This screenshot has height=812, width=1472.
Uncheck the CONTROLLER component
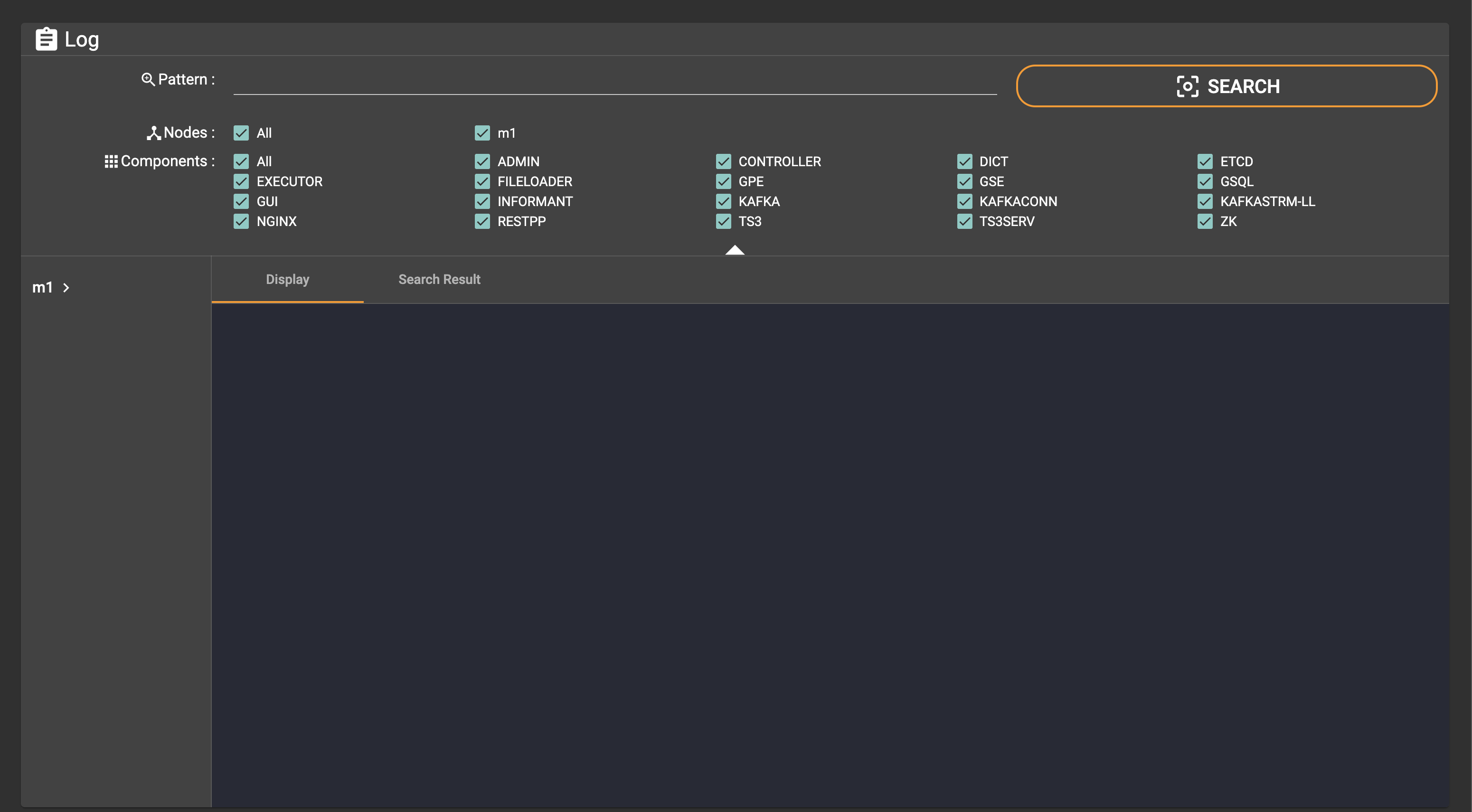point(723,161)
